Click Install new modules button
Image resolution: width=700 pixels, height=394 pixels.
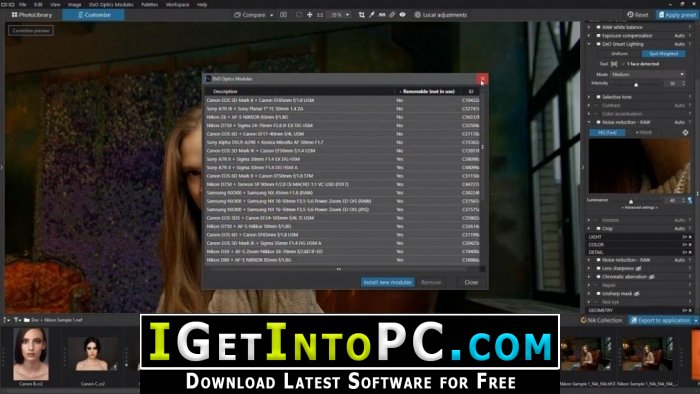[x=388, y=282]
